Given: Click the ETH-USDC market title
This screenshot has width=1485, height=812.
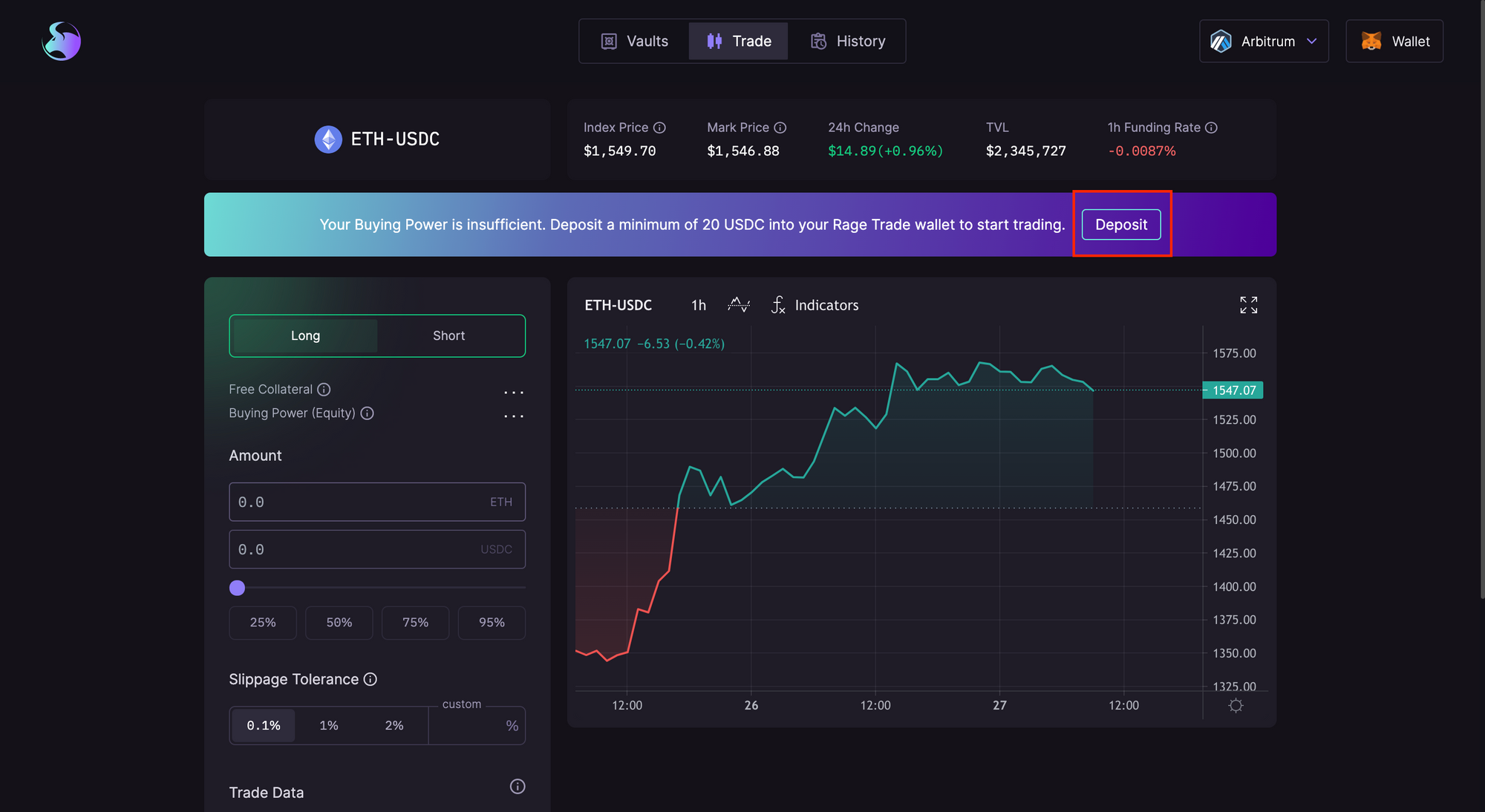Looking at the screenshot, I should pos(395,139).
